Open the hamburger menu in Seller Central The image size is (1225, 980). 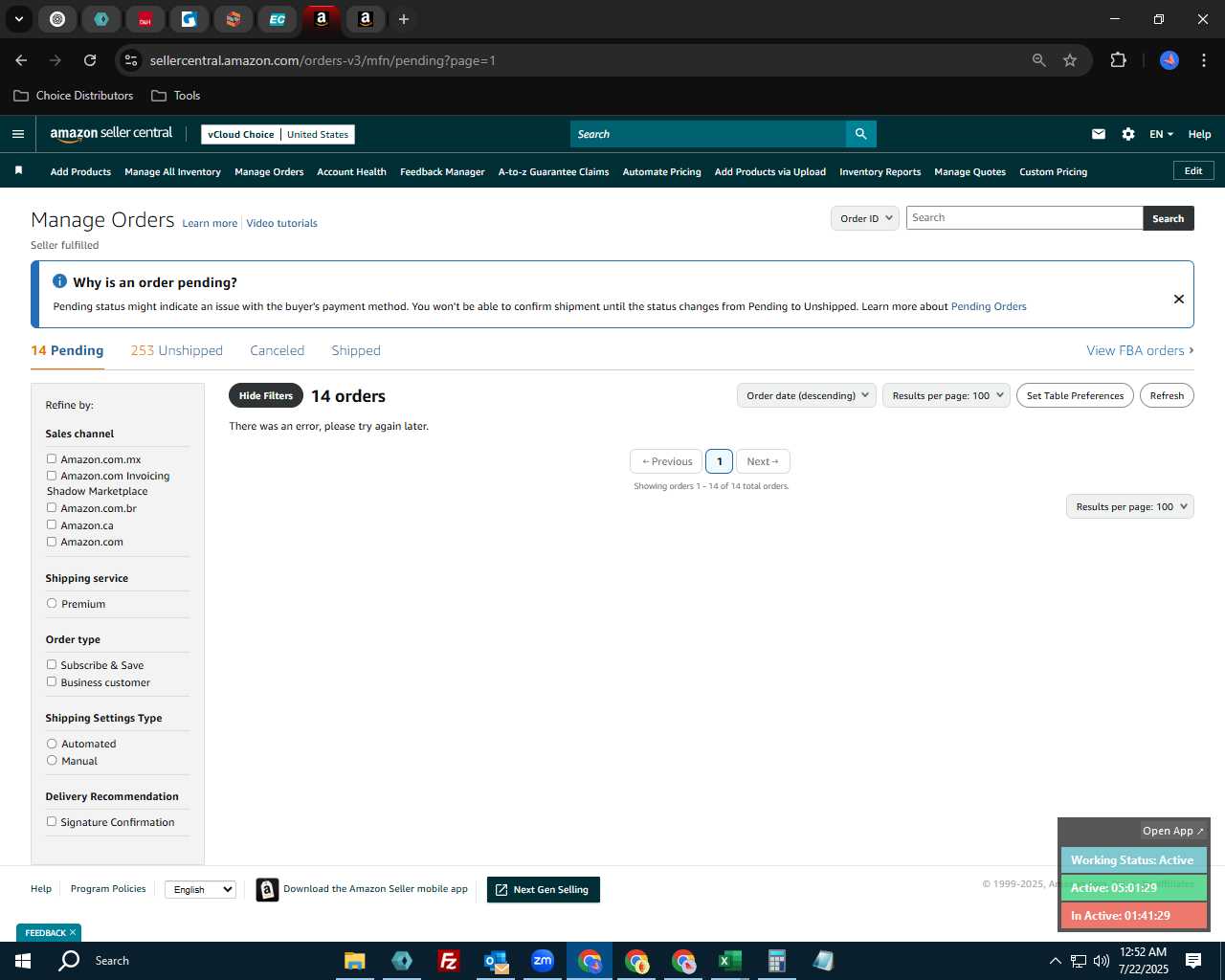pyautogui.click(x=17, y=134)
